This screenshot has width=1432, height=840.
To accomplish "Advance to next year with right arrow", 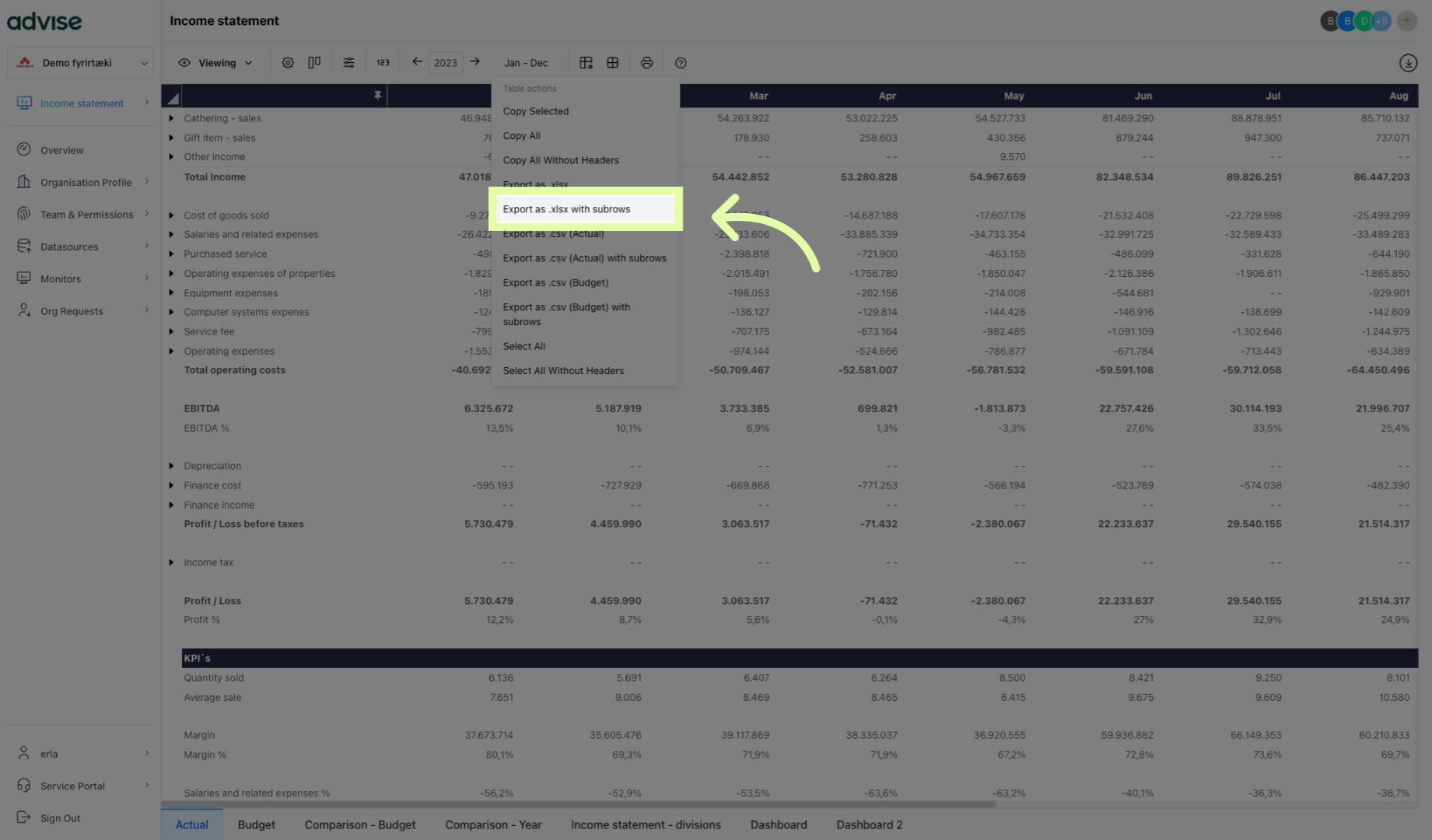I will [474, 61].
